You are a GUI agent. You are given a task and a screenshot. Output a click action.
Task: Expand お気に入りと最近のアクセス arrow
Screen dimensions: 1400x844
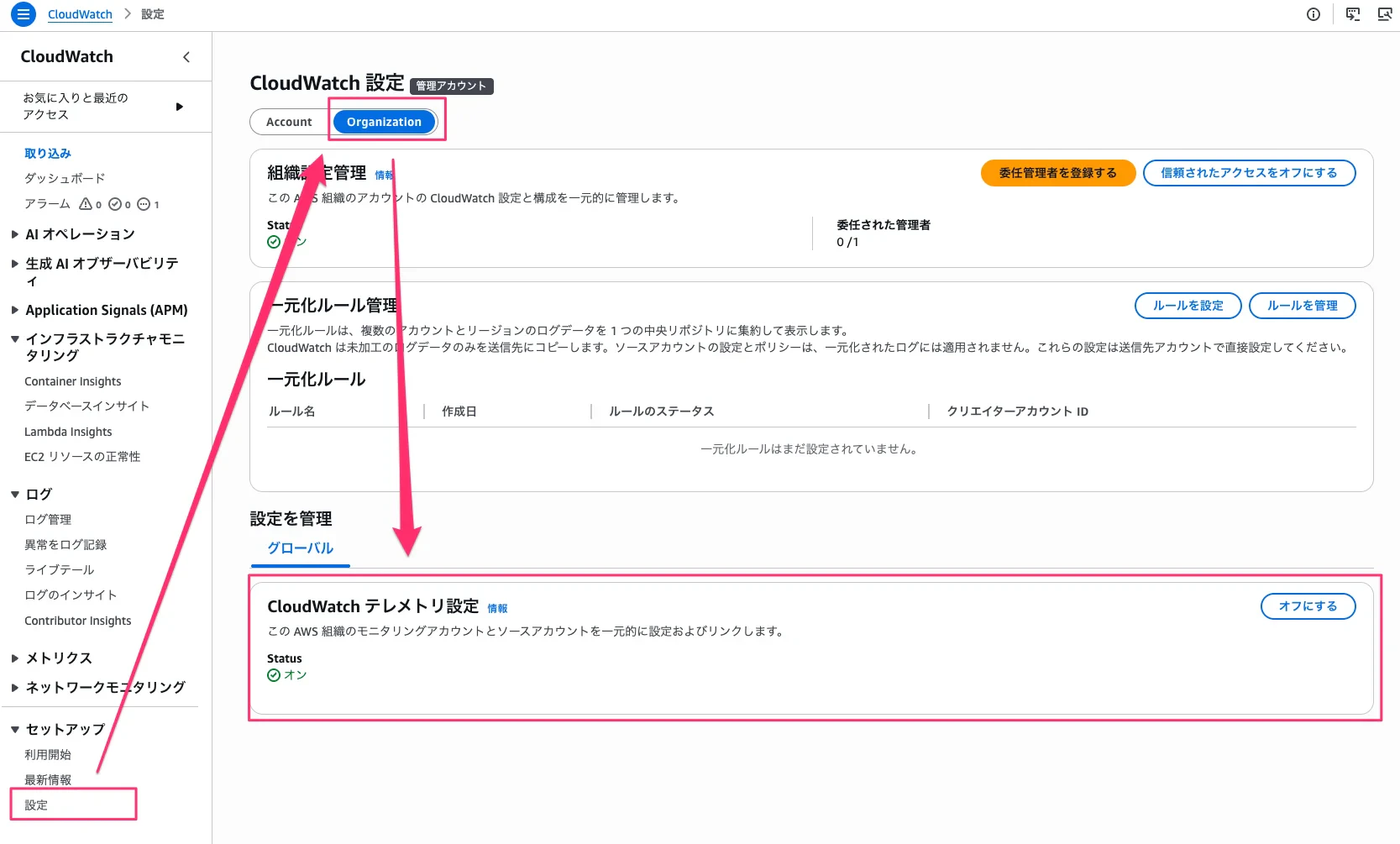click(x=179, y=107)
